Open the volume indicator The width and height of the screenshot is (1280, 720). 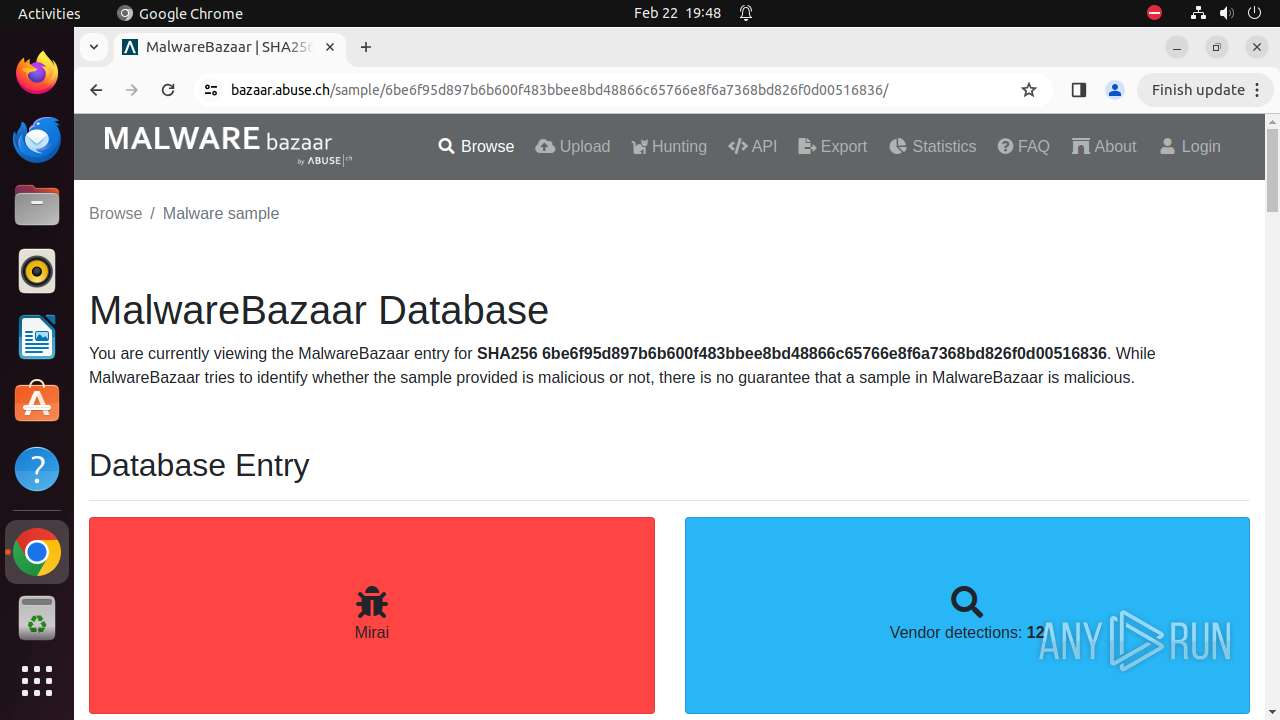point(1226,13)
